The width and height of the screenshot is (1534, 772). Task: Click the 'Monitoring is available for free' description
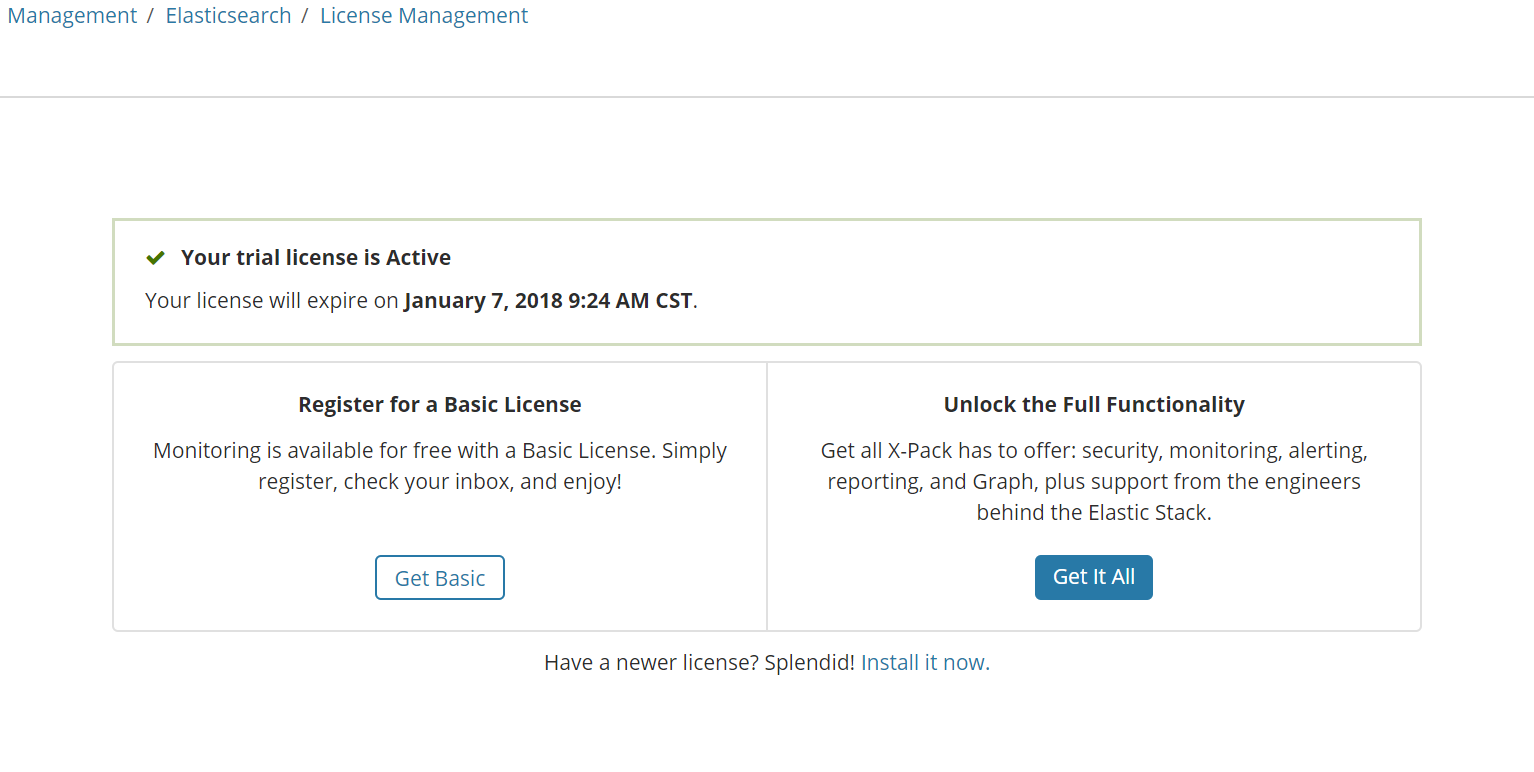point(440,466)
